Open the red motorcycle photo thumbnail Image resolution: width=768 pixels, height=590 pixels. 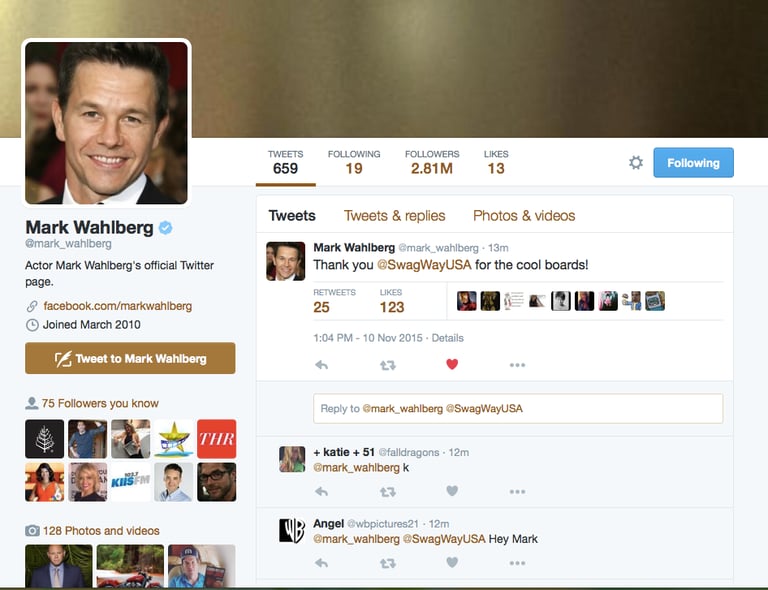point(130,566)
